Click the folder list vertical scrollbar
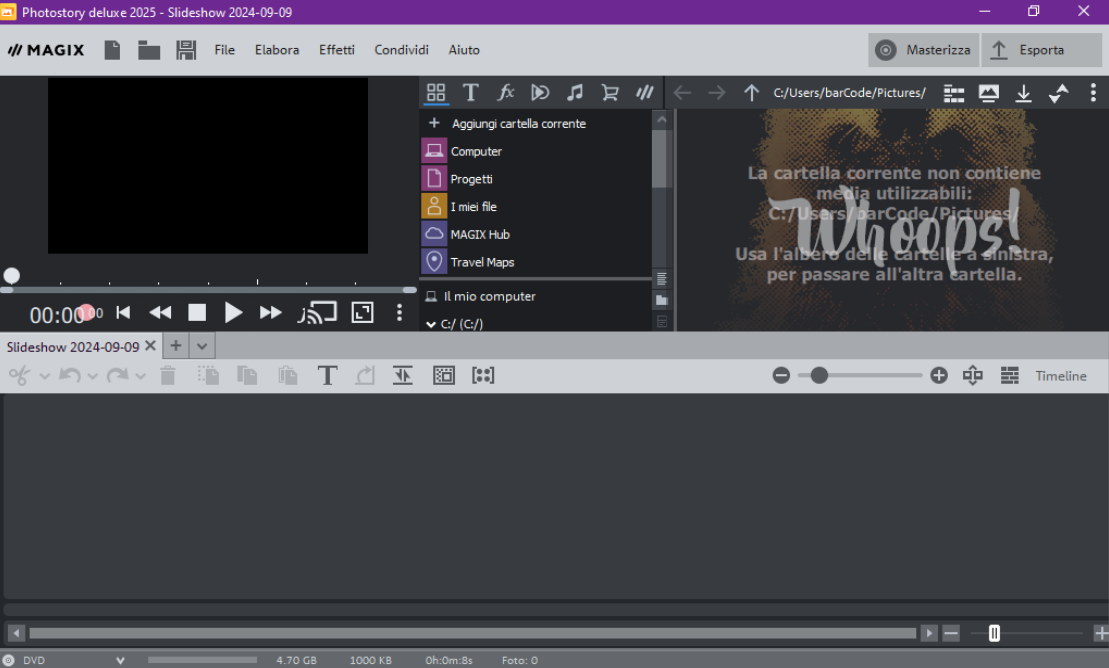This screenshot has width=1109, height=668. point(661,159)
